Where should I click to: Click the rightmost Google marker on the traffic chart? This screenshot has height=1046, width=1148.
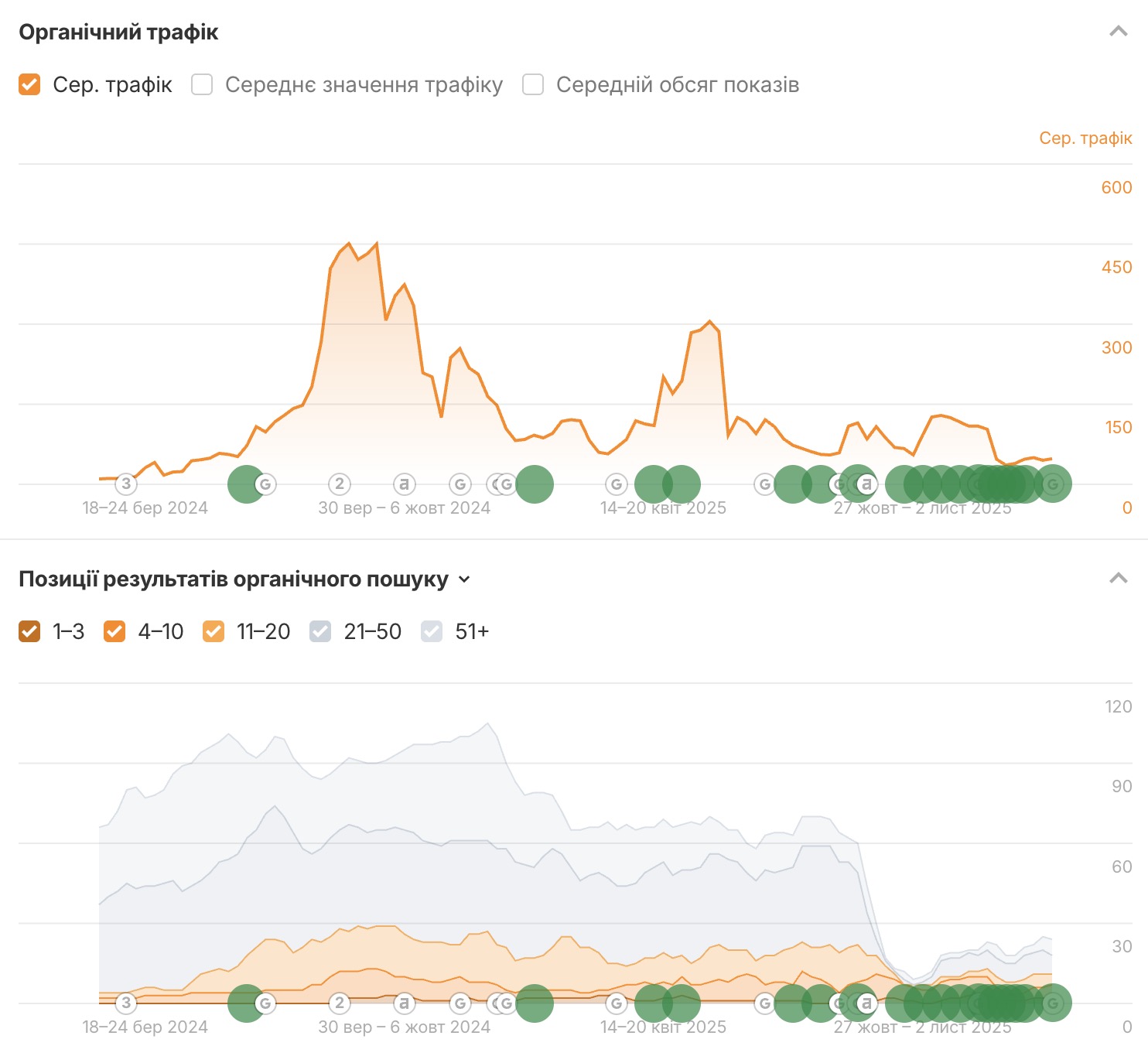(x=1053, y=484)
